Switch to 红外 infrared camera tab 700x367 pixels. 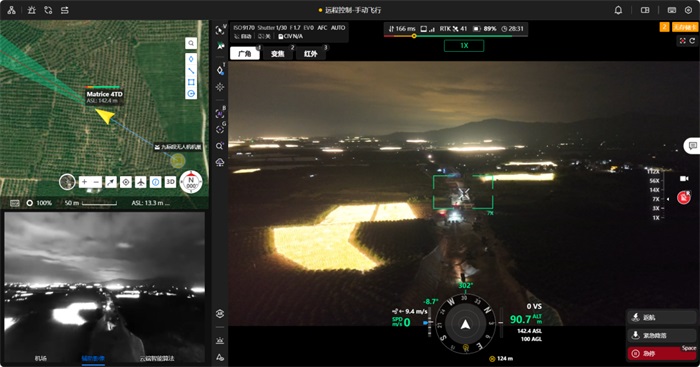[311, 54]
